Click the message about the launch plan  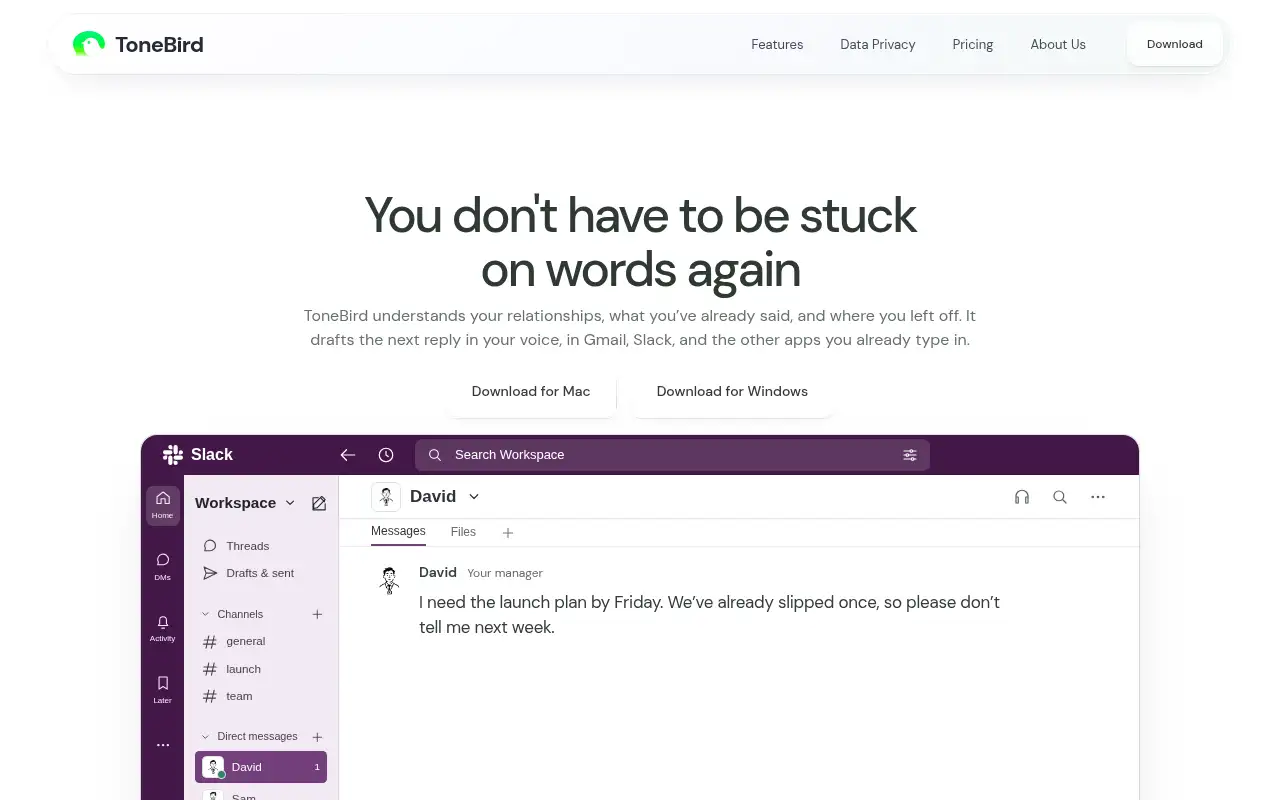709,615
